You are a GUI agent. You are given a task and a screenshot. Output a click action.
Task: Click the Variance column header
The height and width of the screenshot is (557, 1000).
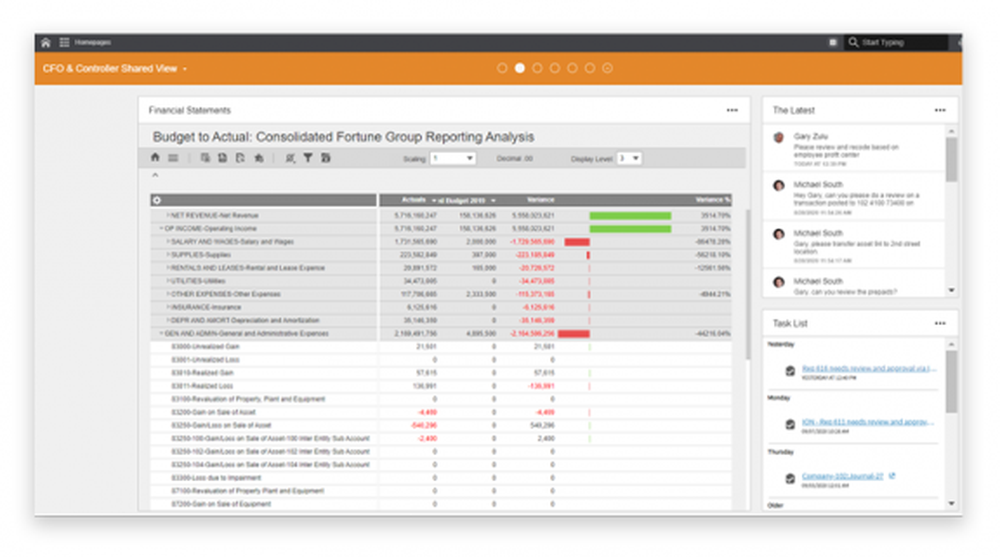click(540, 200)
